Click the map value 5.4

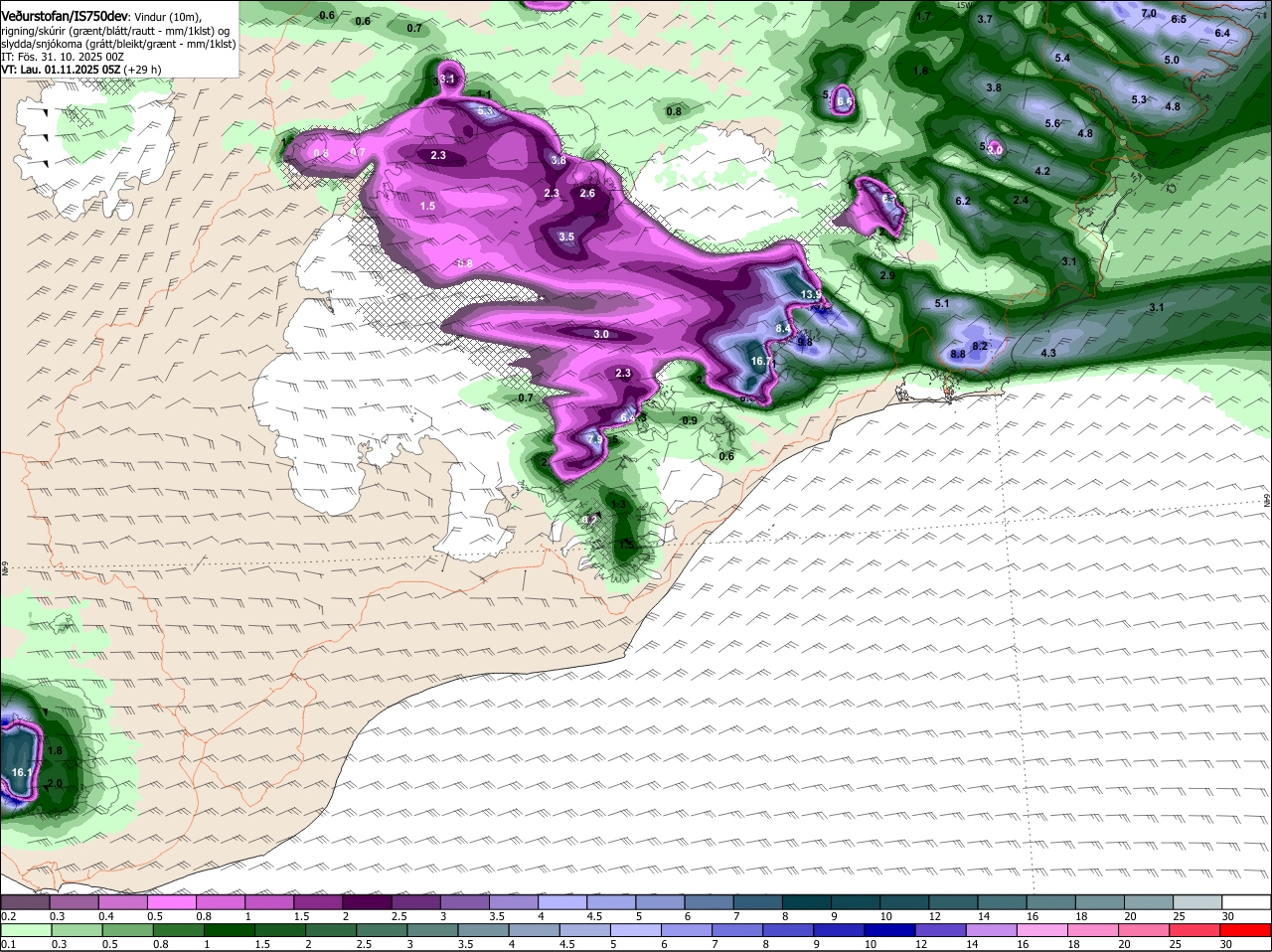tap(1062, 58)
